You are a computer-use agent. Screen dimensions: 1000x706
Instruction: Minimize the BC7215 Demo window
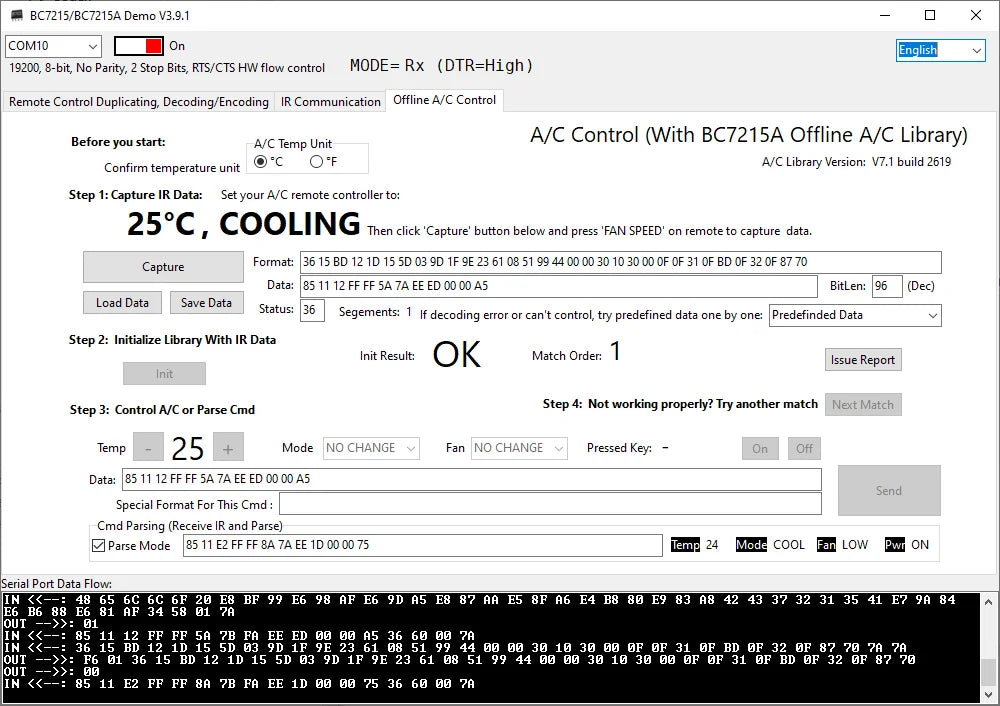point(885,15)
